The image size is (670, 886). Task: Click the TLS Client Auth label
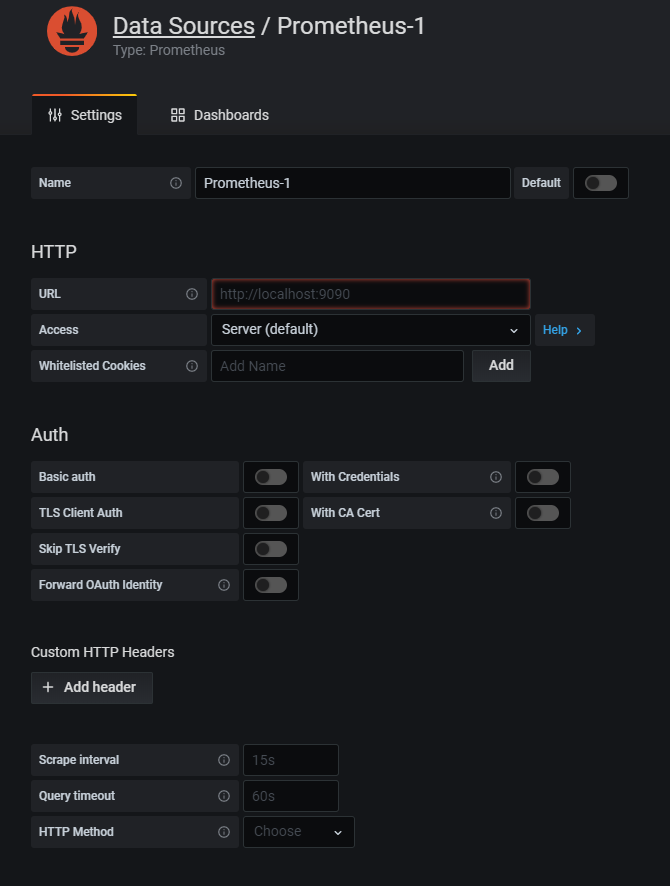pyautogui.click(x=81, y=513)
